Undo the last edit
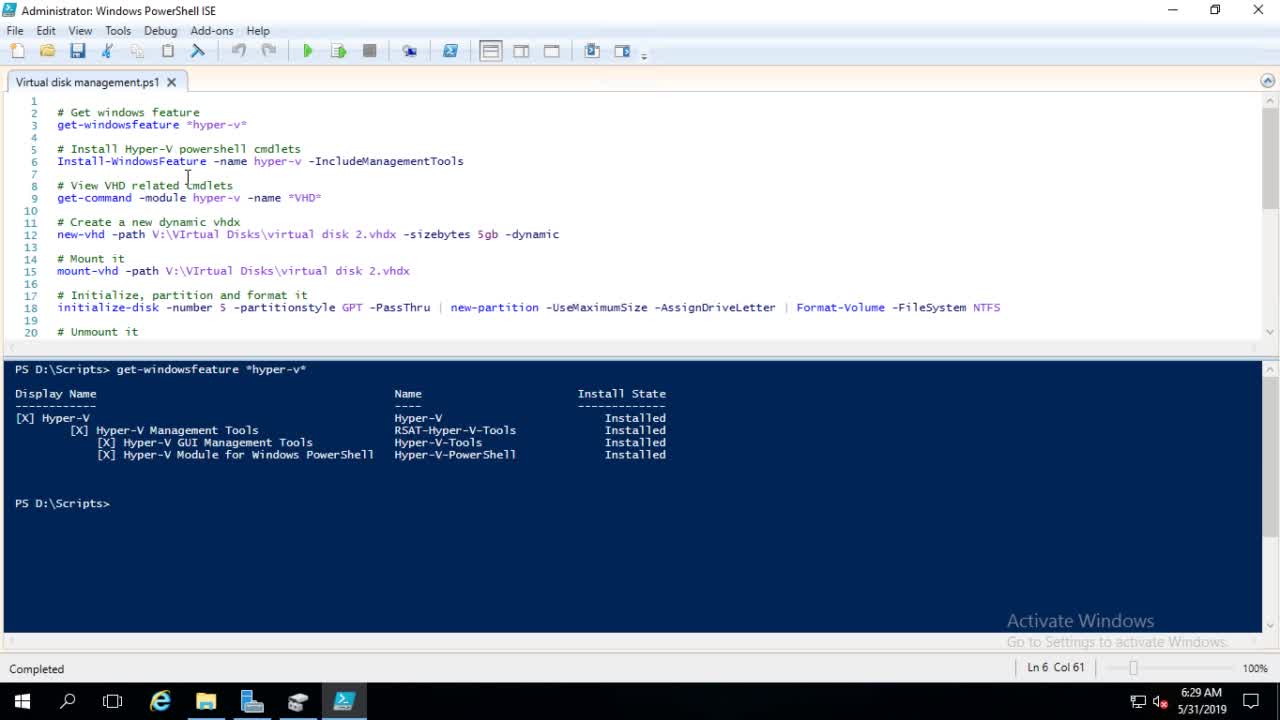The image size is (1280, 720). coord(239,51)
